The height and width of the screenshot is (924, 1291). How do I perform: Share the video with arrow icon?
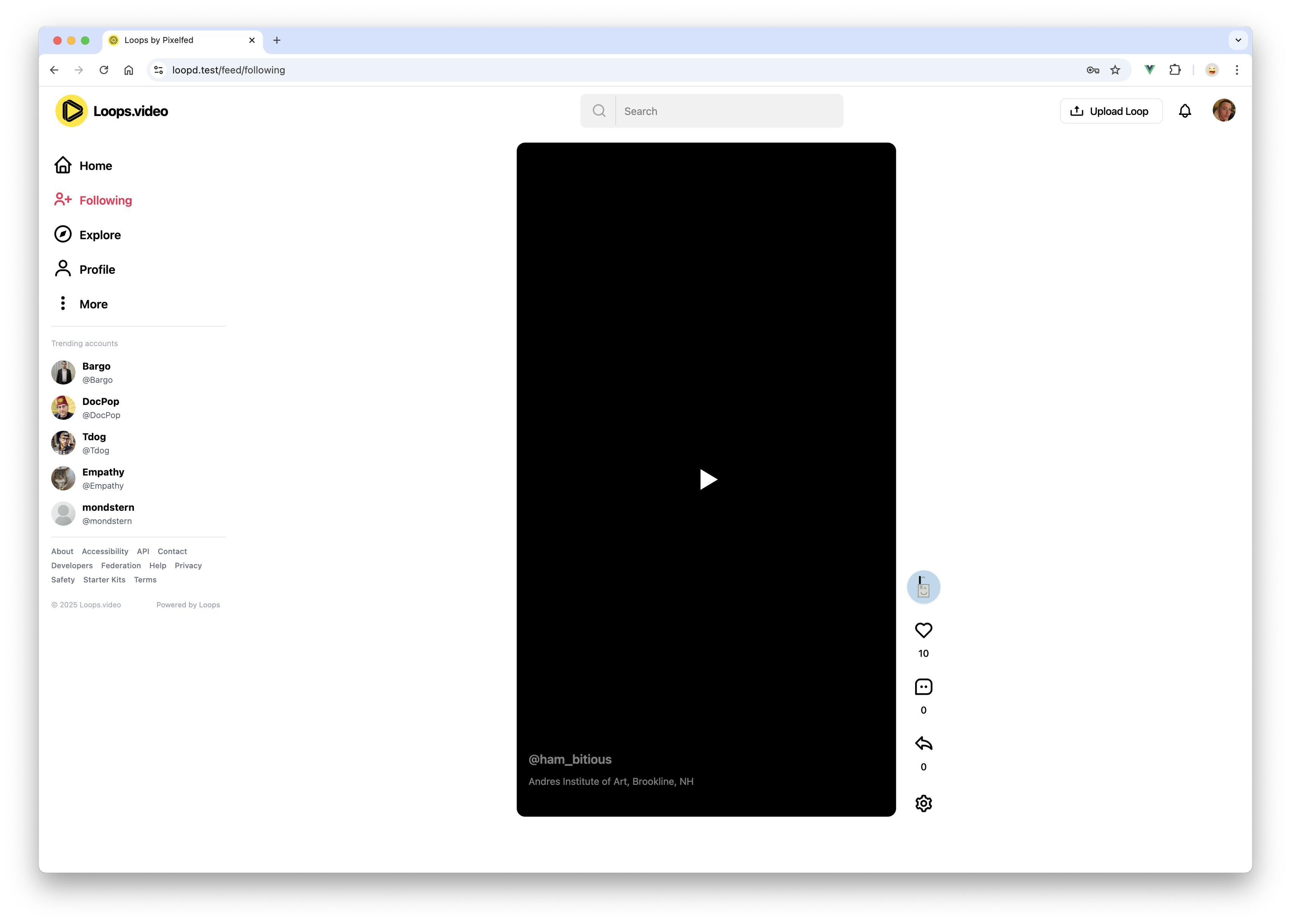[x=923, y=743]
